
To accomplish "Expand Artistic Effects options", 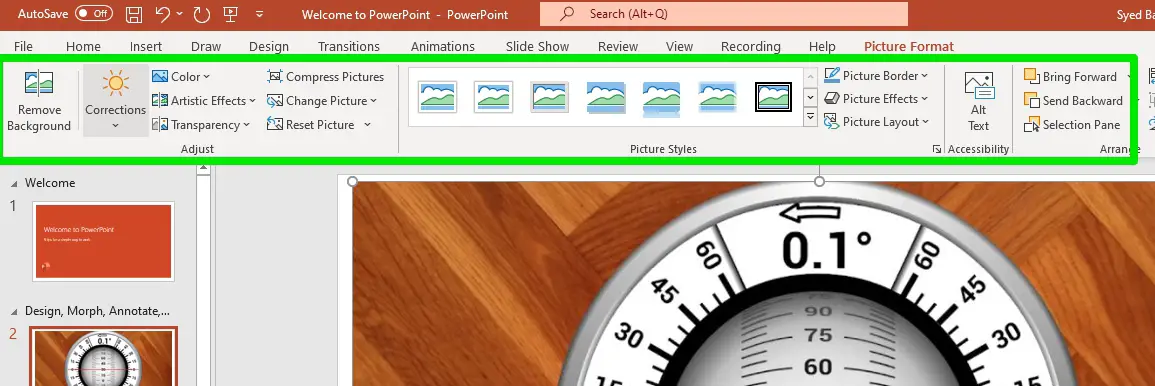I will point(203,101).
